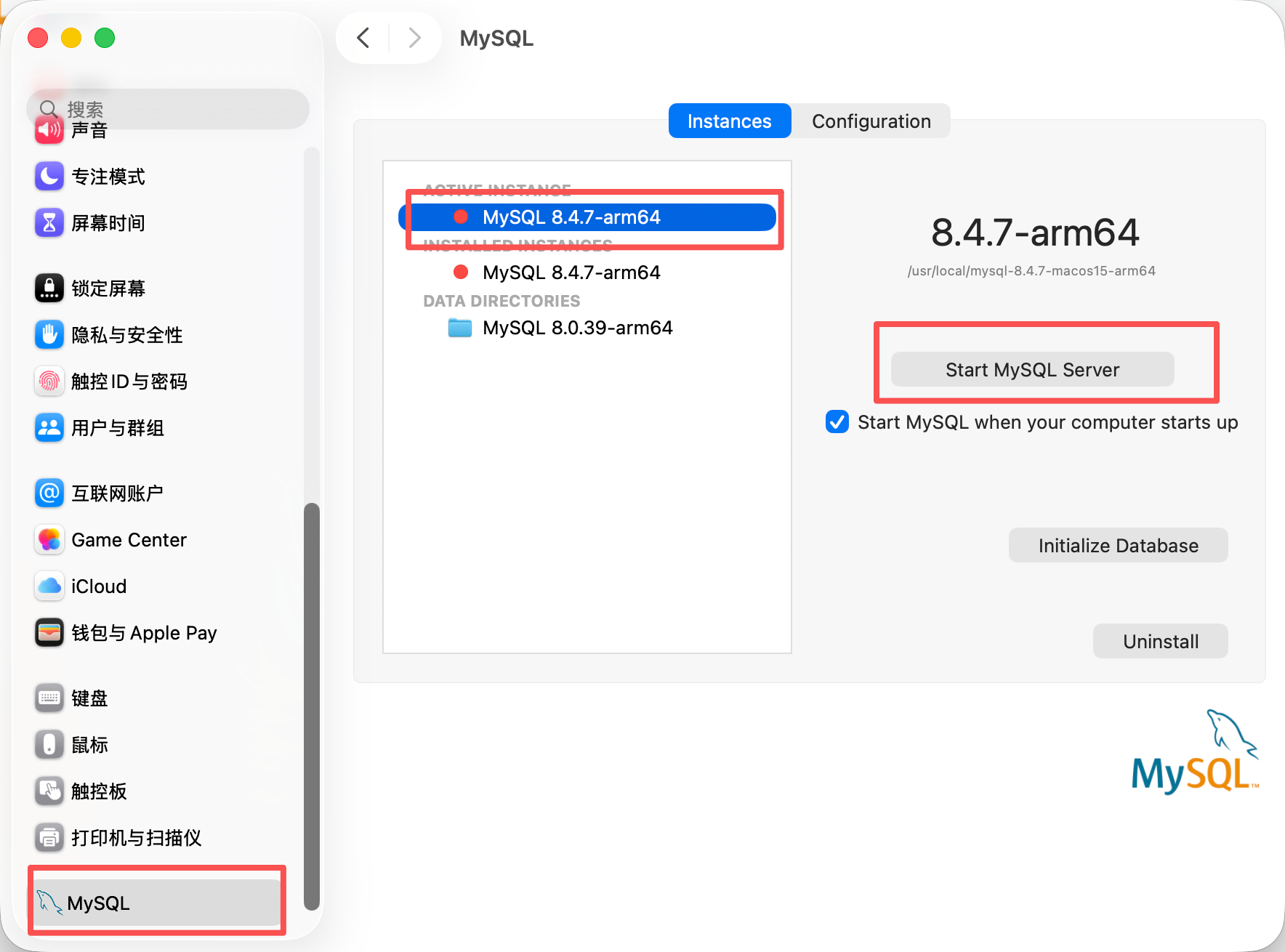Click the sidebar scrollbar thumb
Screen dimensions: 1285x952
coord(312,705)
